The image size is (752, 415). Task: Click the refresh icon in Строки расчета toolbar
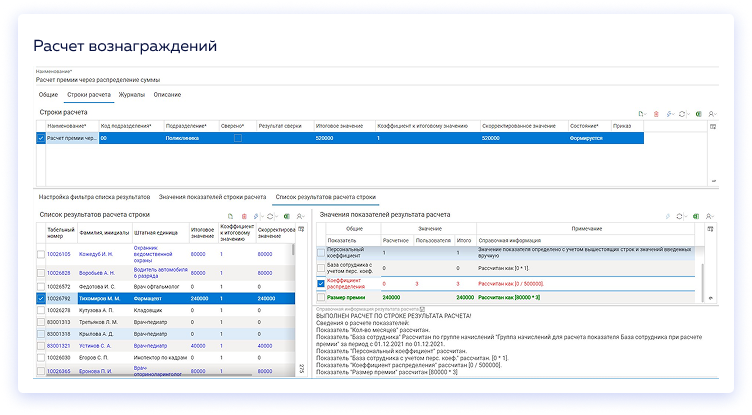[682, 115]
